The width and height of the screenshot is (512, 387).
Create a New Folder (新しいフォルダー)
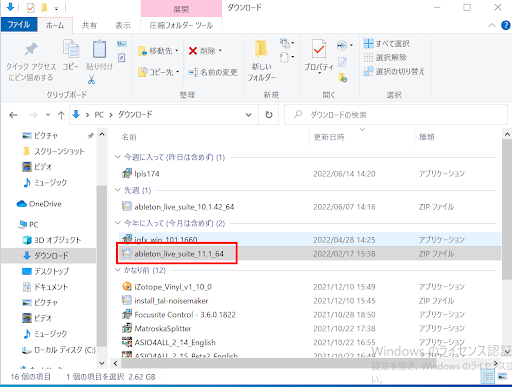click(261, 61)
